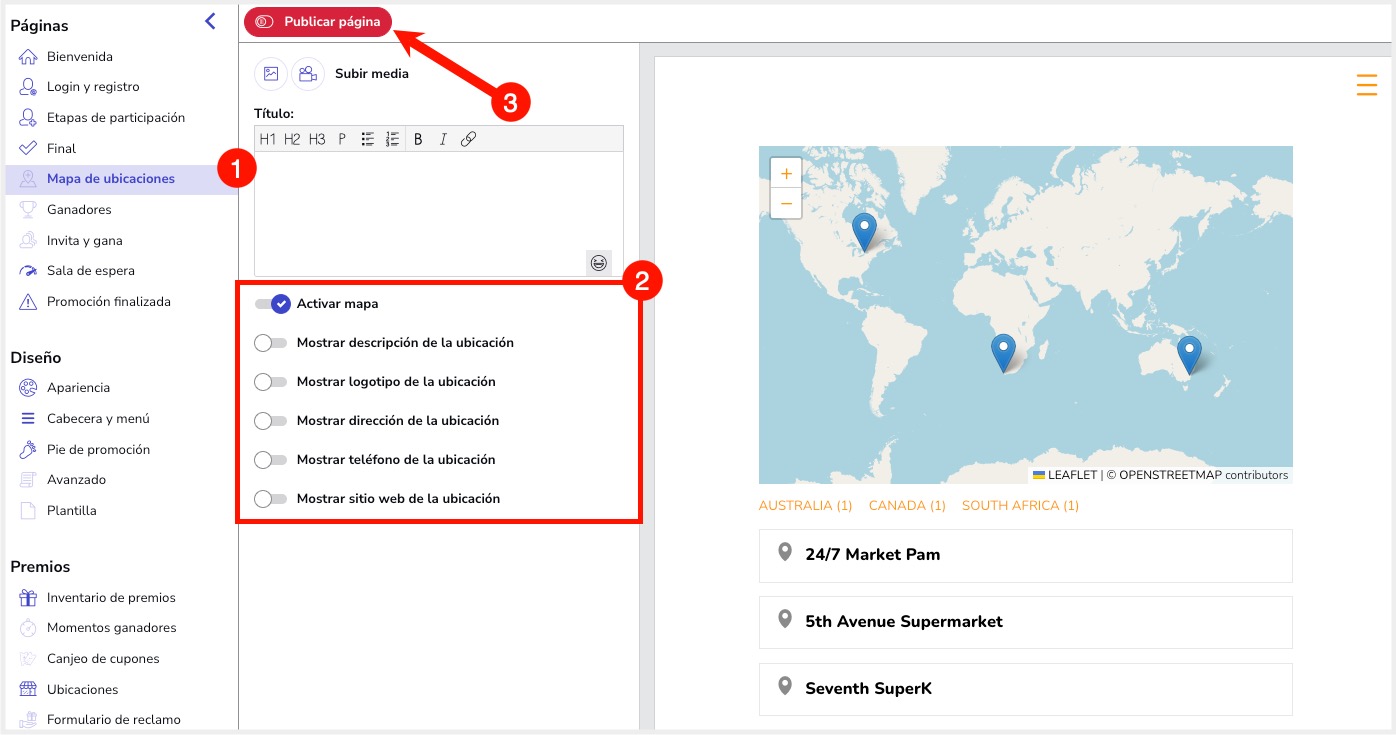
Task: Click the Publicar página button
Action: point(318,21)
